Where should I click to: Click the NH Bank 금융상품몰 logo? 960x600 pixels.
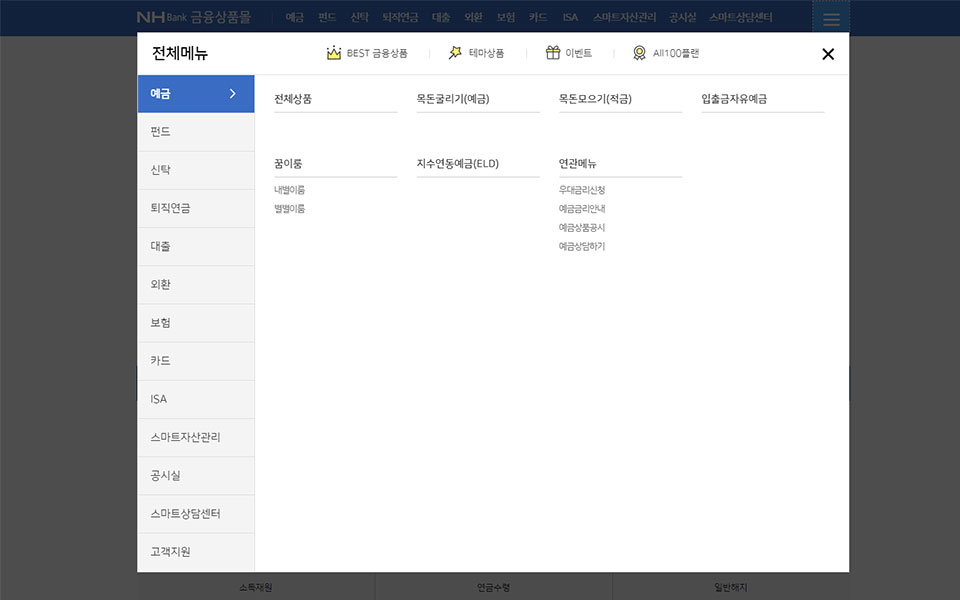(x=194, y=18)
